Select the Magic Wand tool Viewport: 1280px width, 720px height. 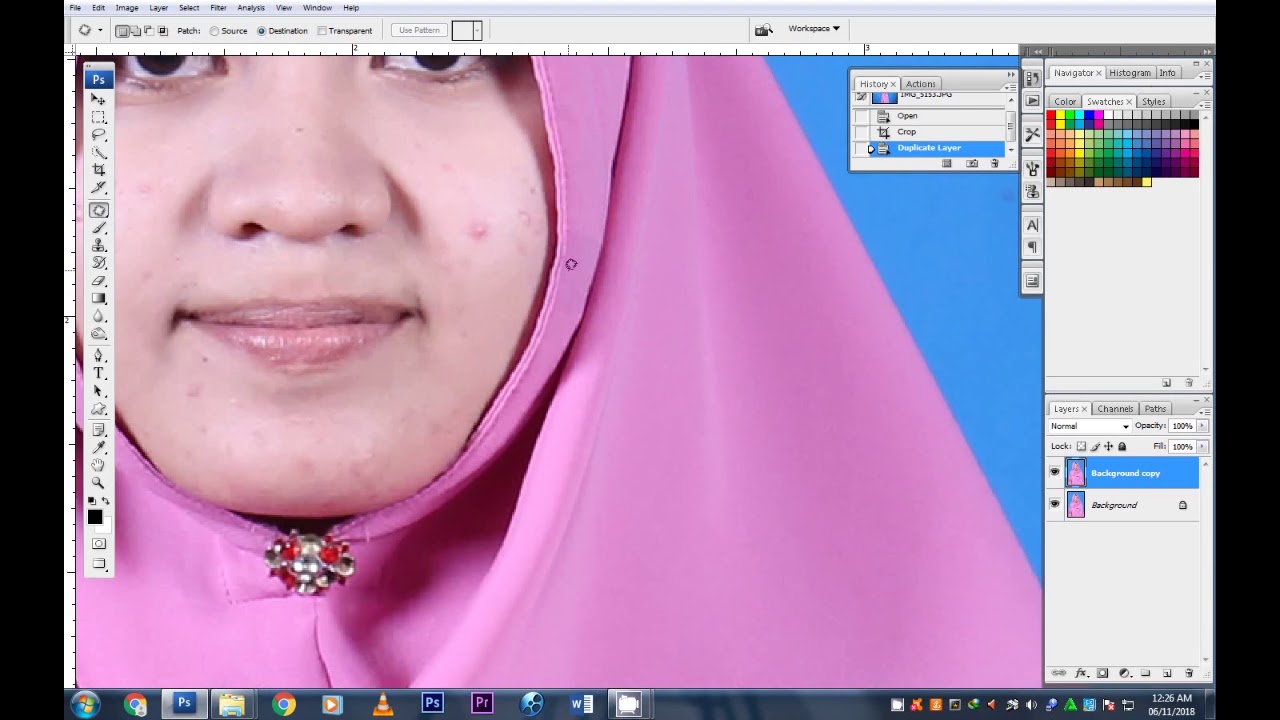click(98, 153)
